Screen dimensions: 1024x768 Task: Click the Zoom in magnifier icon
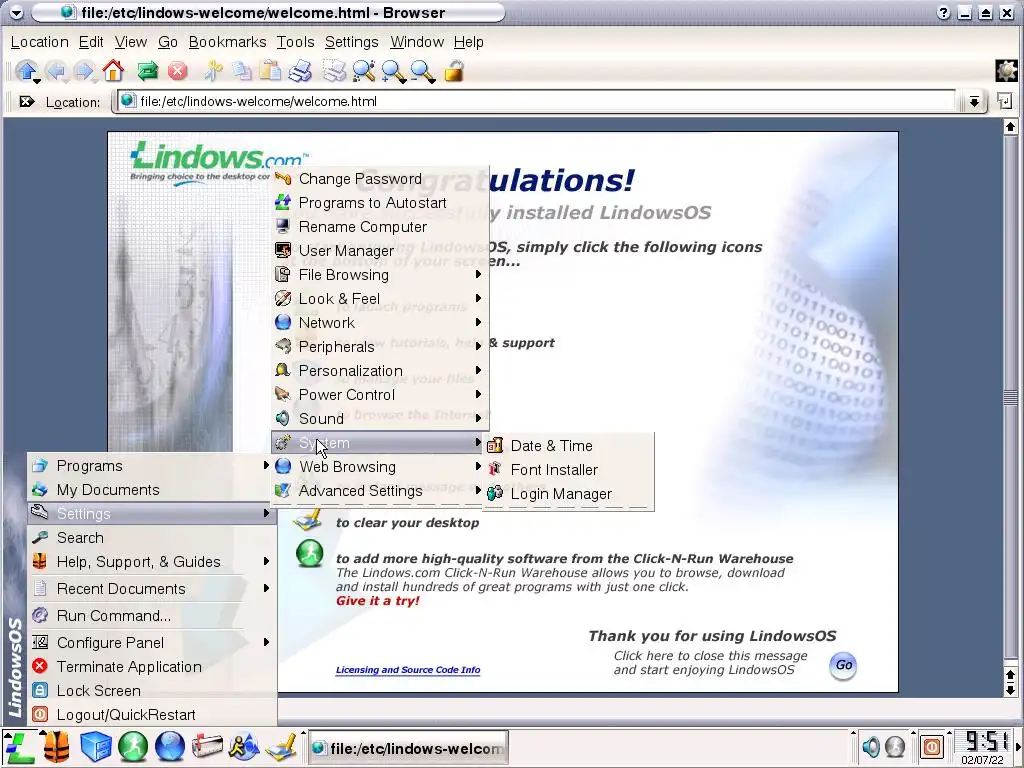(x=394, y=71)
